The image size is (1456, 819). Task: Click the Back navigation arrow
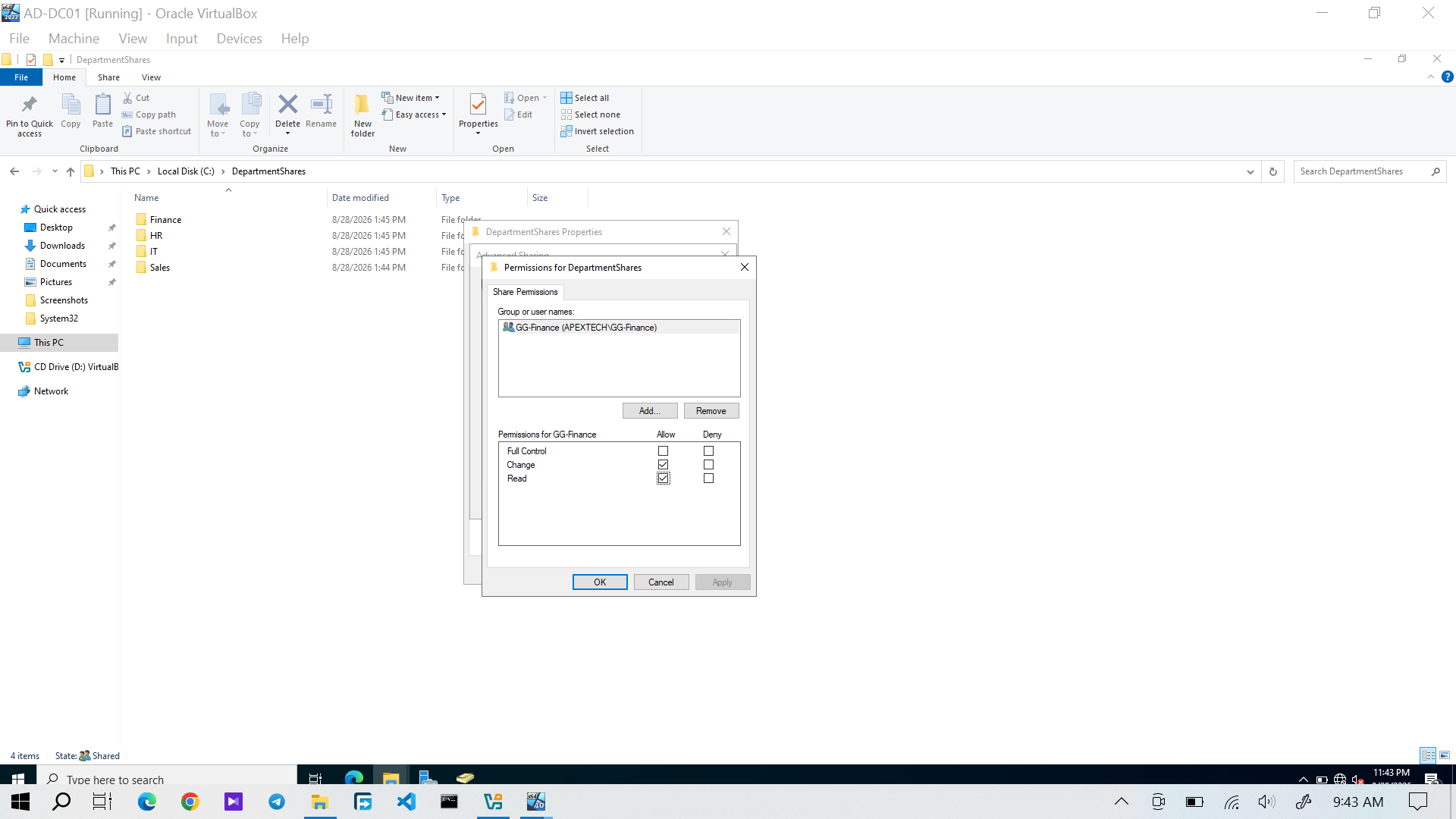[x=14, y=171]
